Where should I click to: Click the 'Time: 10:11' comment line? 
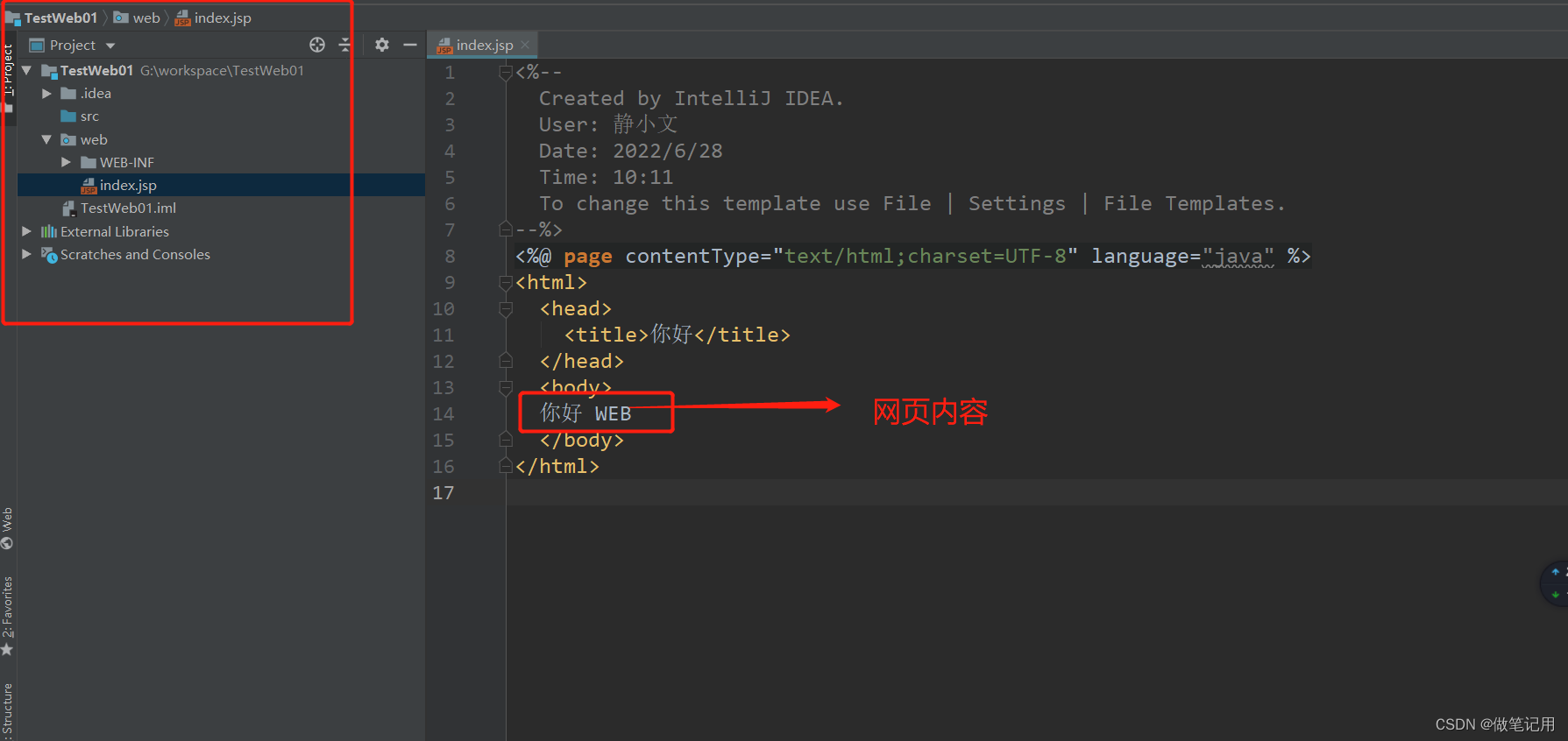pos(606,177)
